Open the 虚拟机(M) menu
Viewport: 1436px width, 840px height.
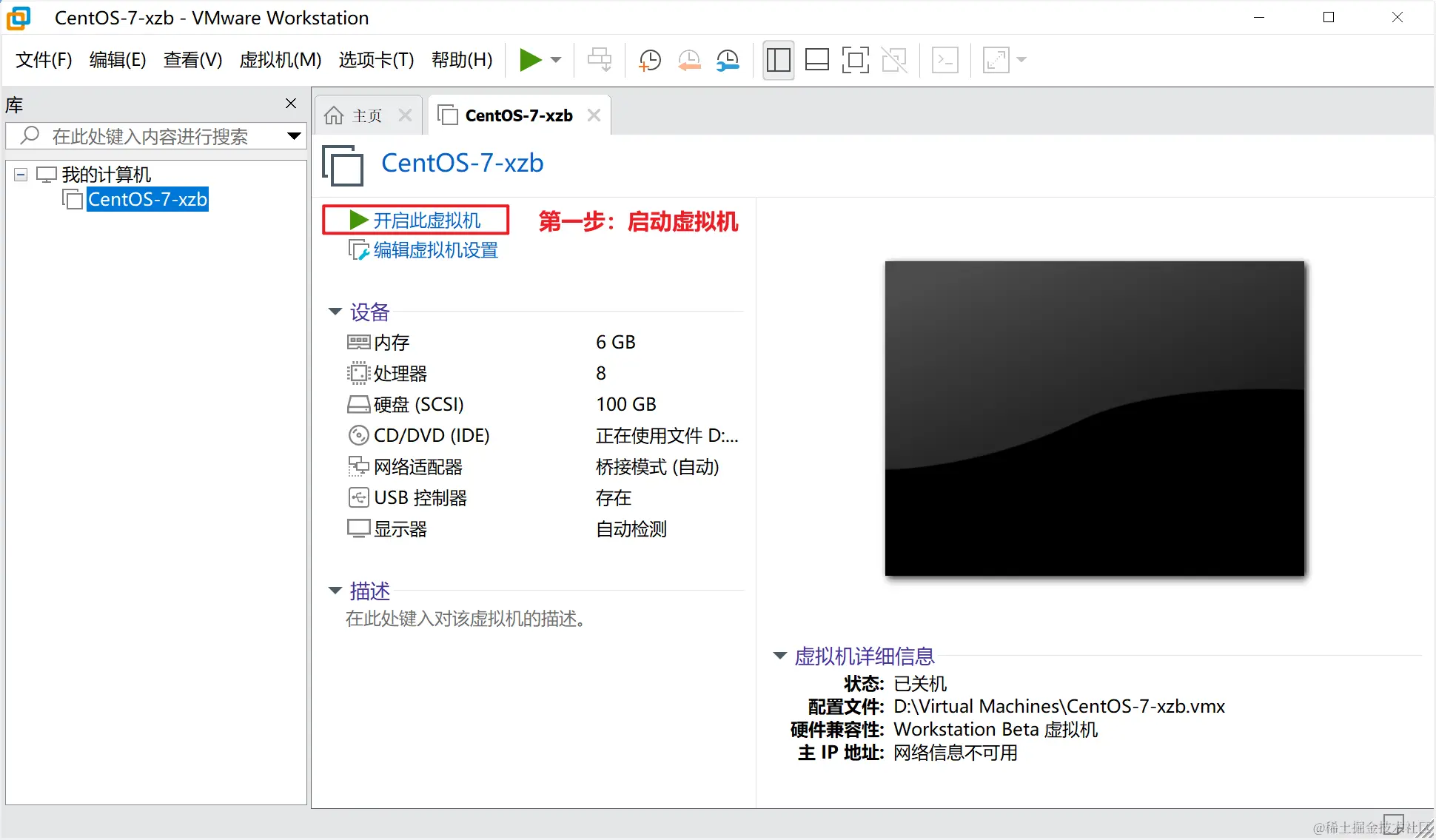pyautogui.click(x=281, y=60)
